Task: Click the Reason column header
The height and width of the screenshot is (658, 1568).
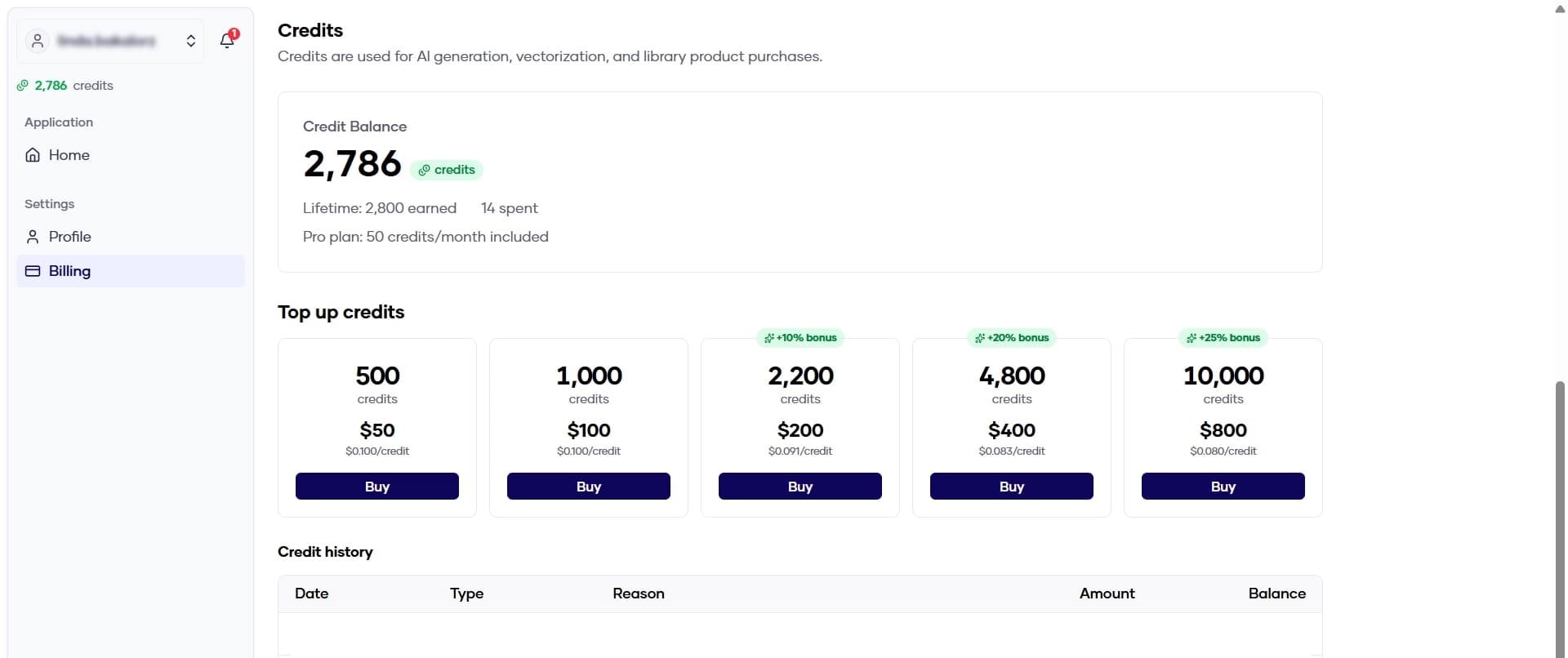Action: pyautogui.click(x=639, y=594)
